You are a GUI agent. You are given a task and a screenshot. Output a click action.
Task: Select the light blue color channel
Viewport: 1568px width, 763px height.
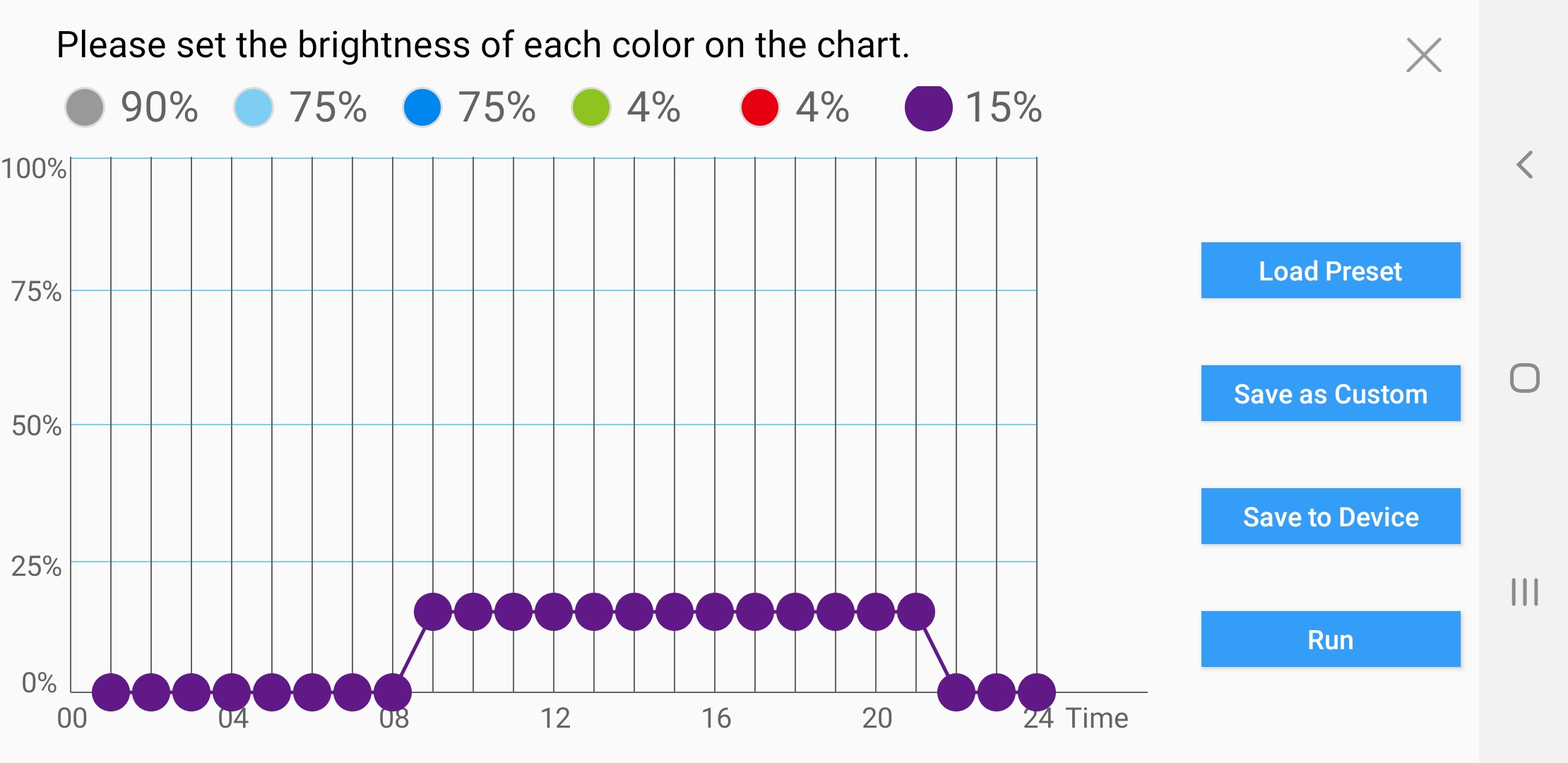pos(254,107)
